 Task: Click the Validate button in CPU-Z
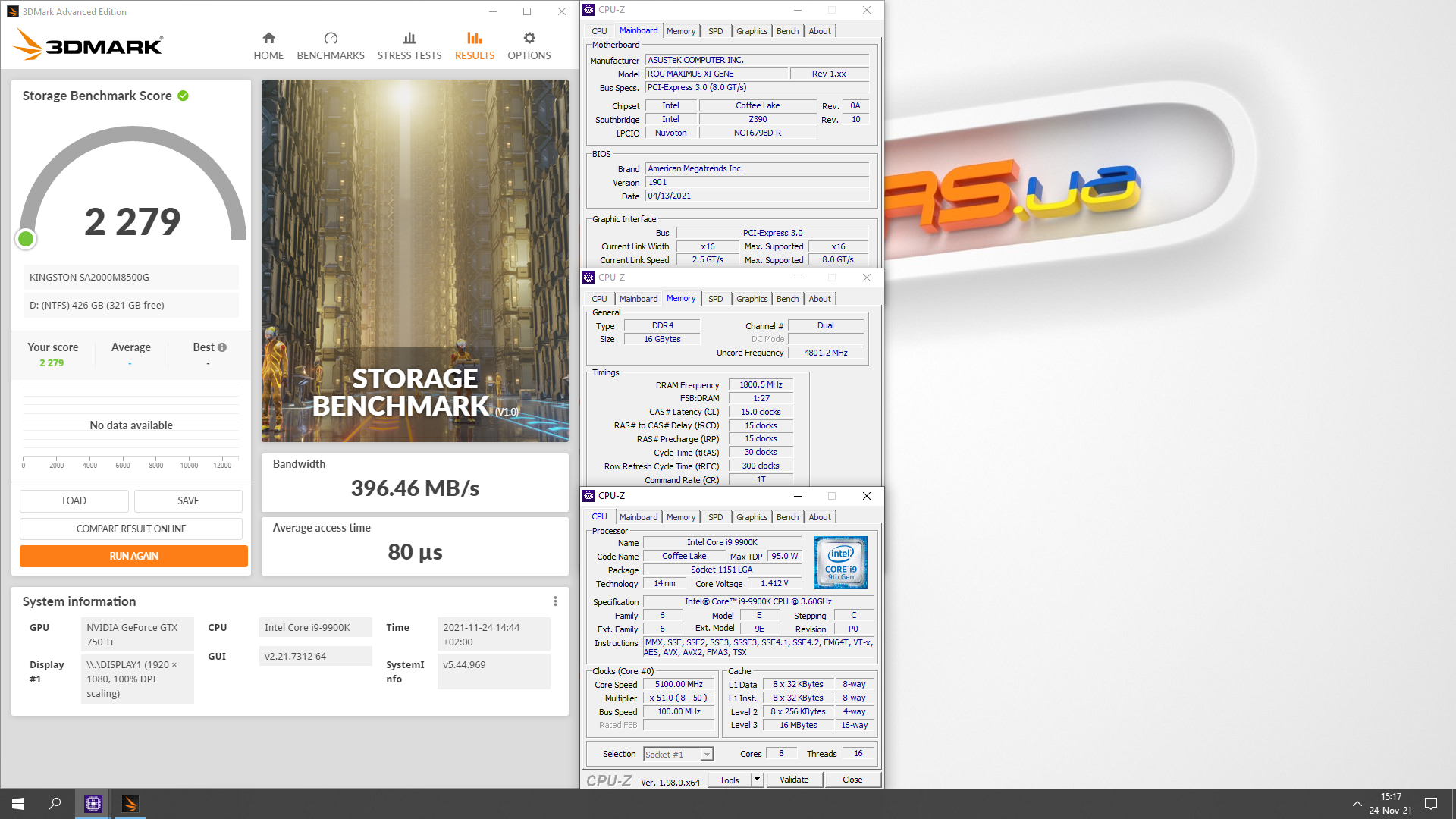pyautogui.click(x=794, y=780)
